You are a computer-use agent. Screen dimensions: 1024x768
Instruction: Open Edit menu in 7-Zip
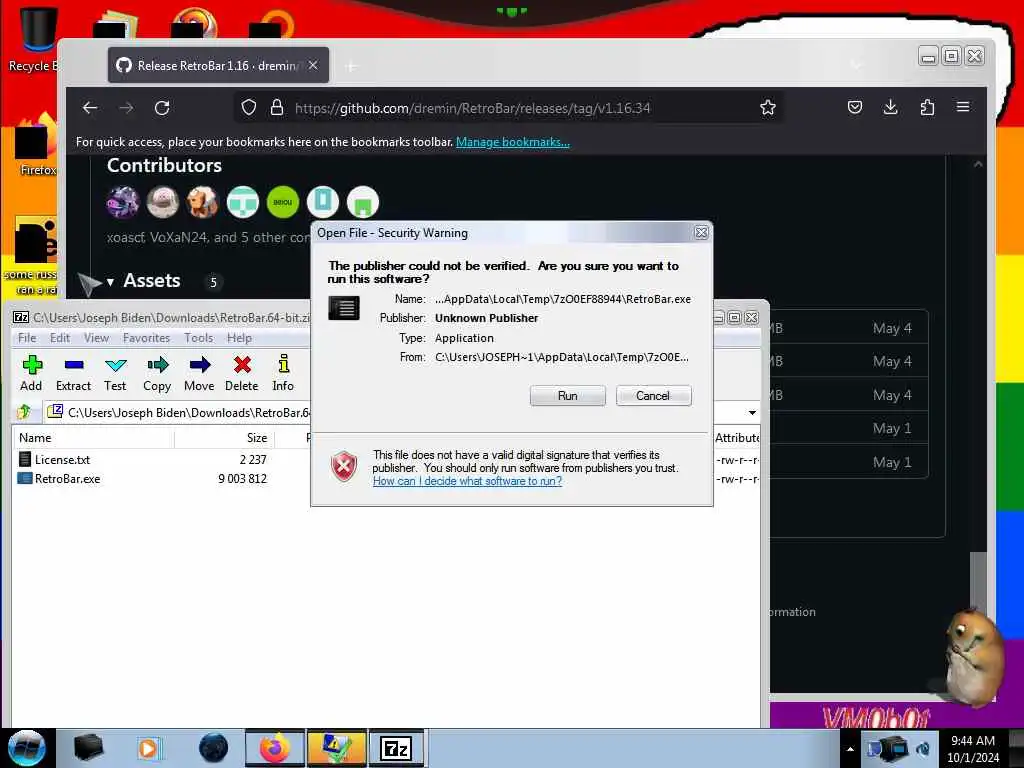click(x=60, y=338)
